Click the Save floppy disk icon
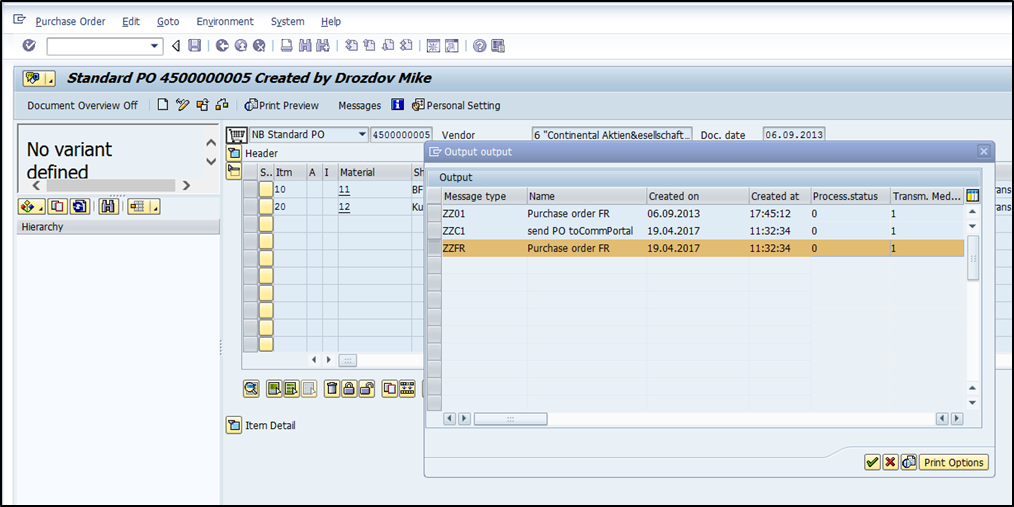Image resolution: width=1014 pixels, height=507 pixels. coord(194,46)
